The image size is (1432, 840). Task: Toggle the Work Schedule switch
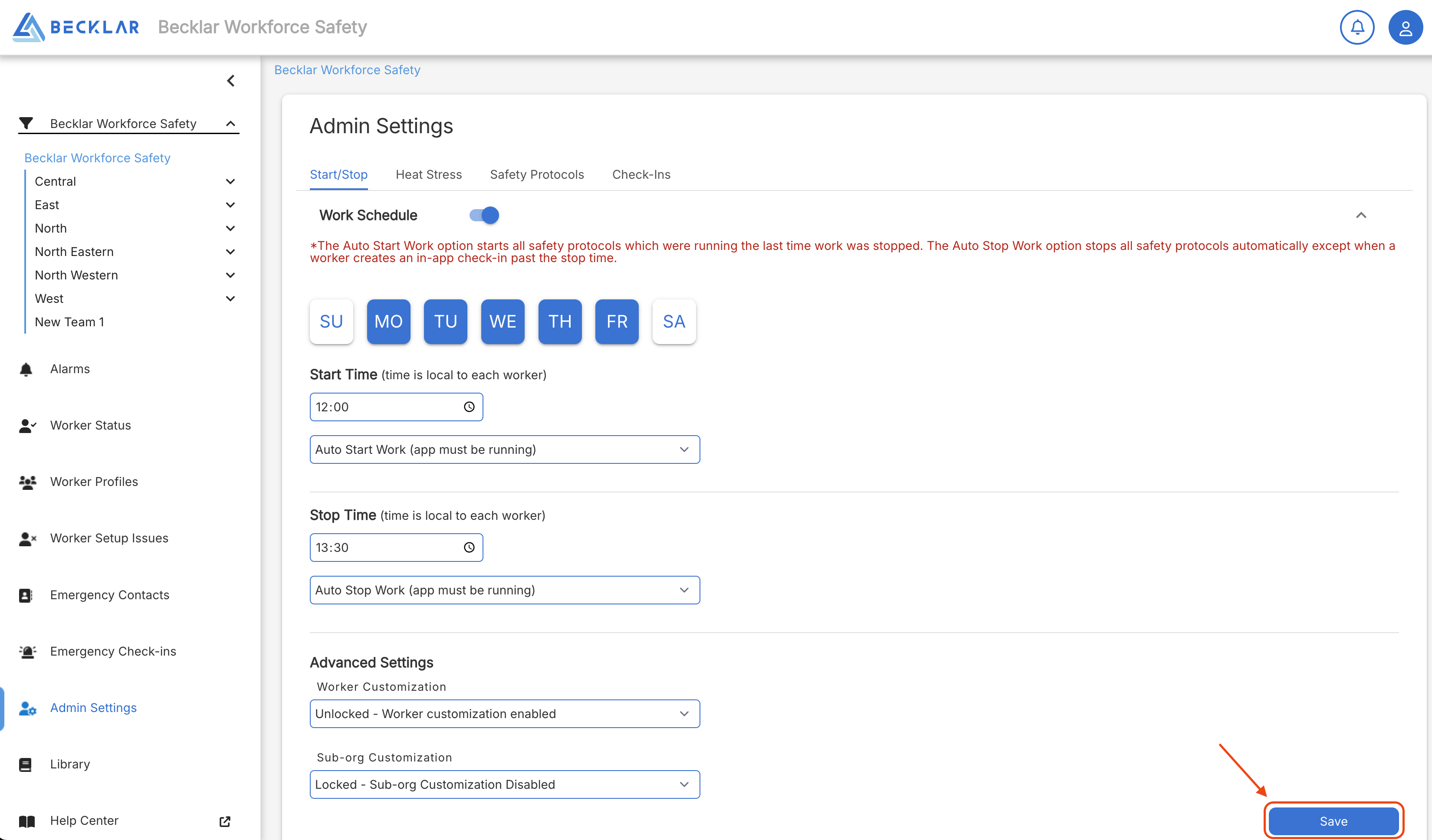483,215
